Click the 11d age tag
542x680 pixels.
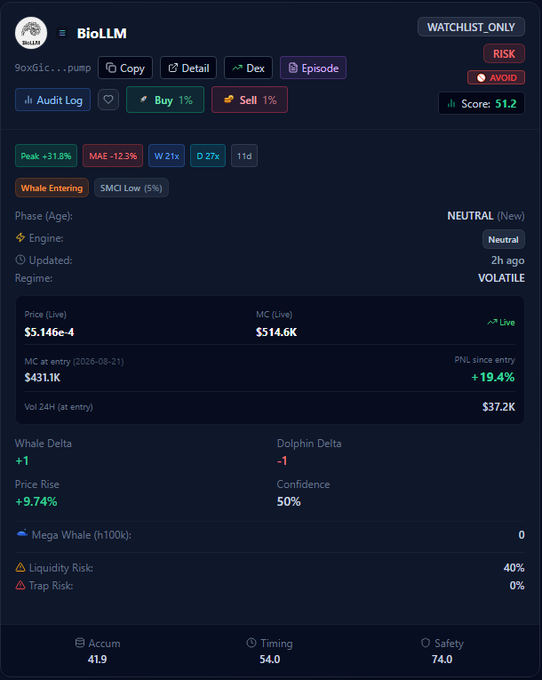click(244, 156)
